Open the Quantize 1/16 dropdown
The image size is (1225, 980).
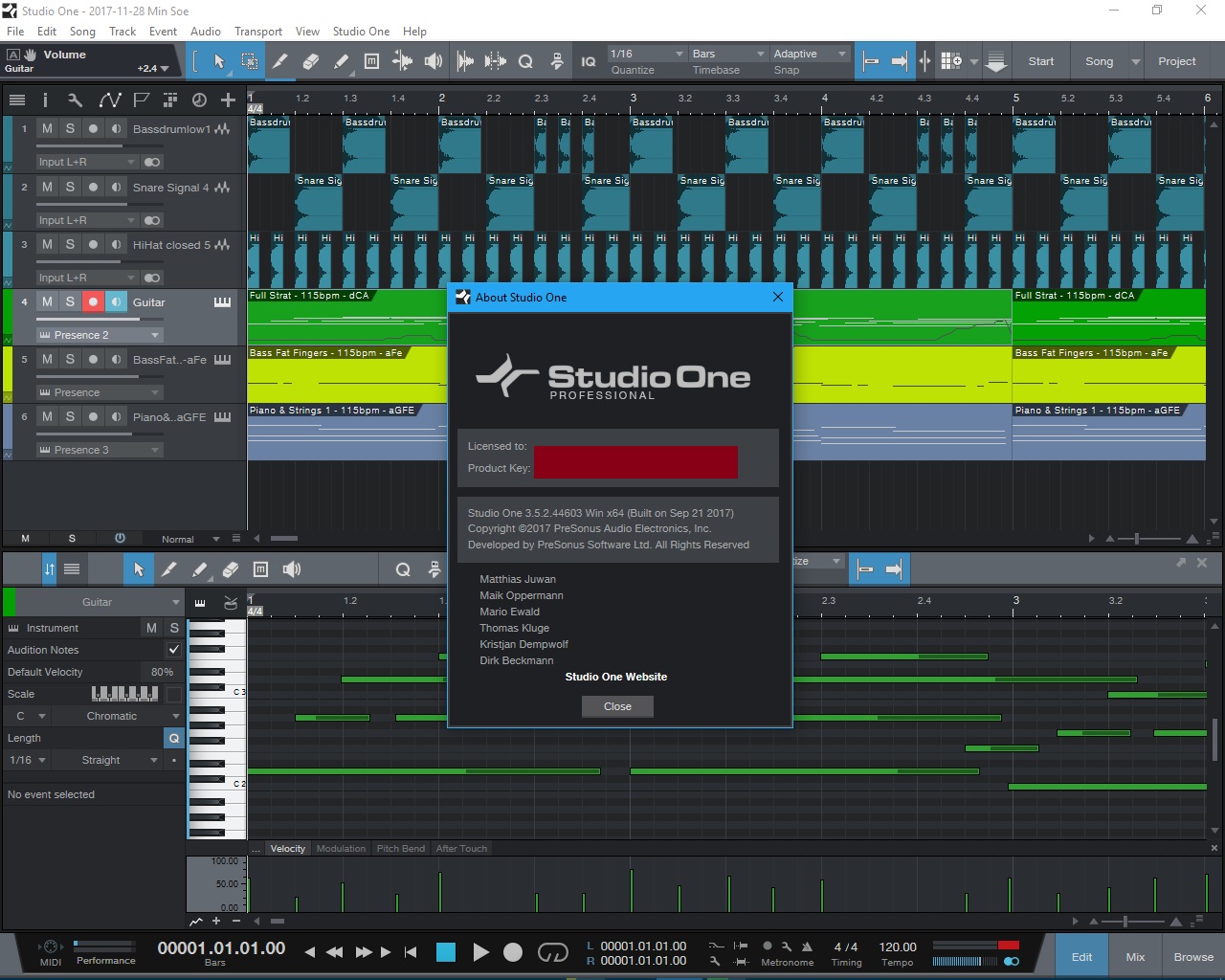click(647, 54)
